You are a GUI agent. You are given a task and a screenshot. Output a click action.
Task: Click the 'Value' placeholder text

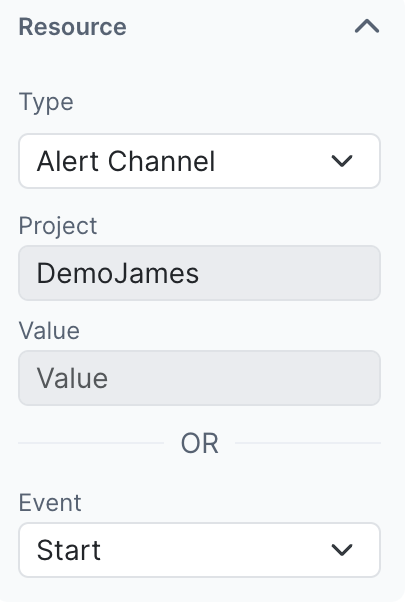coord(72,378)
